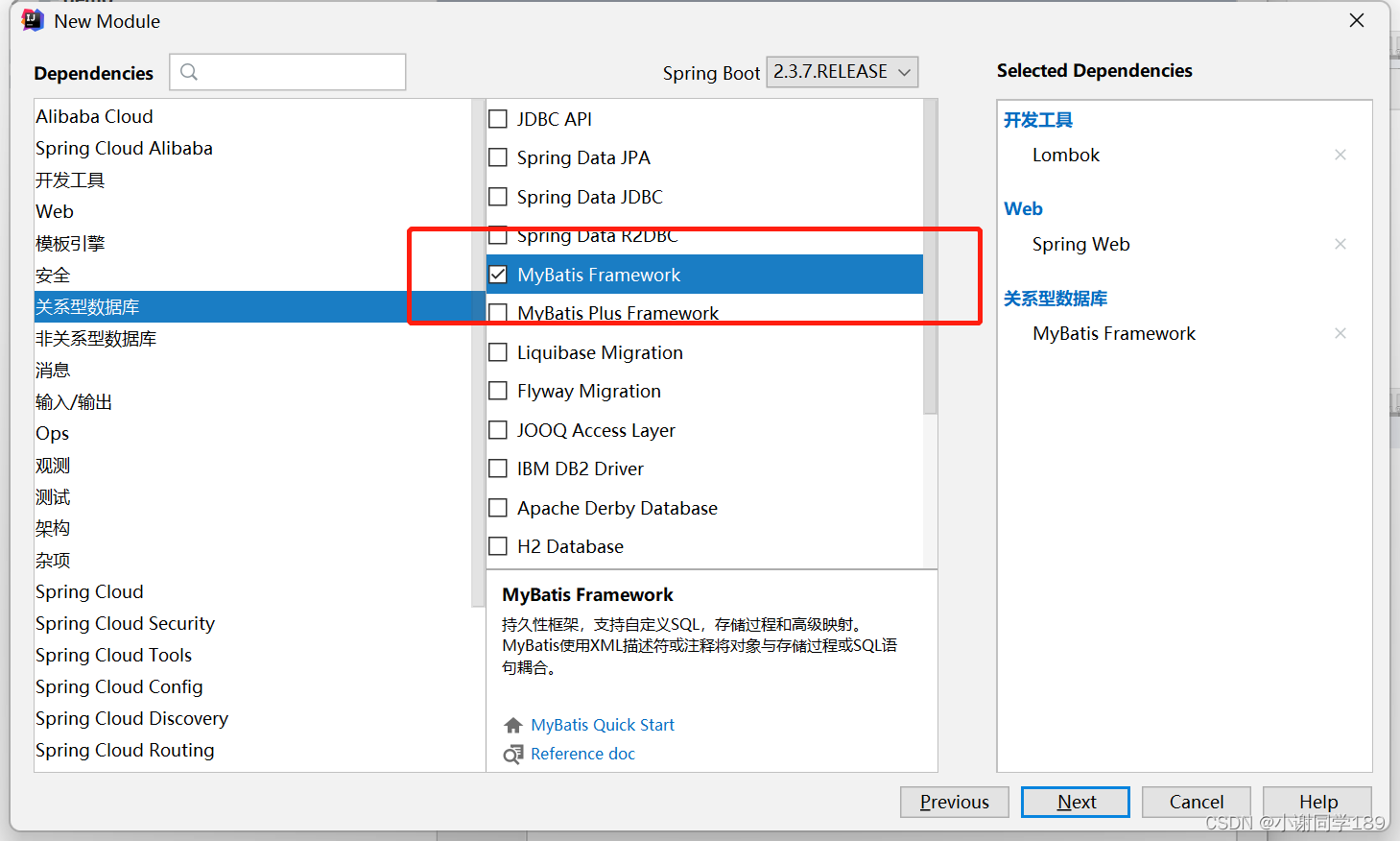Select Spring Web in selected dependencies
This screenshot has height=841, width=1400.
click(x=1080, y=244)
